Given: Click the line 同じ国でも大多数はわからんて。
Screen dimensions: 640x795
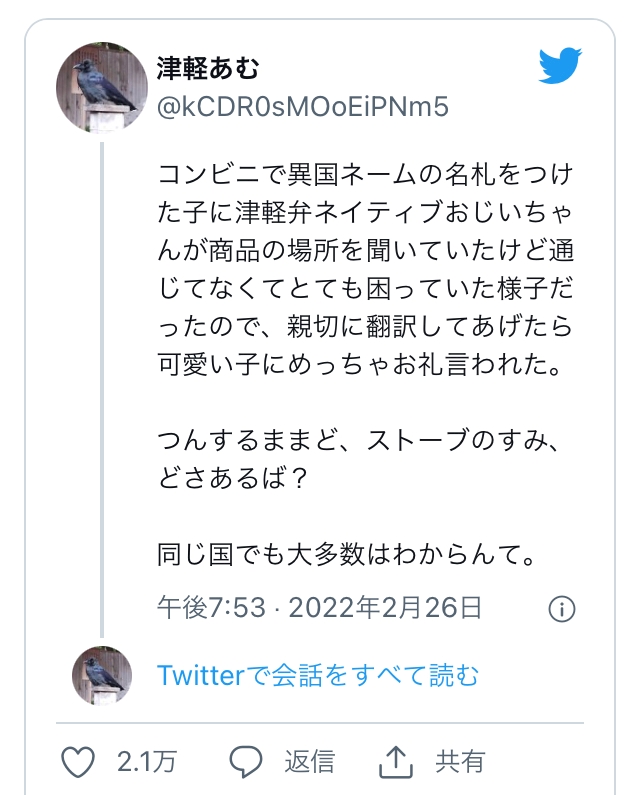Looking at the screenshot, I should pos(347,554).
